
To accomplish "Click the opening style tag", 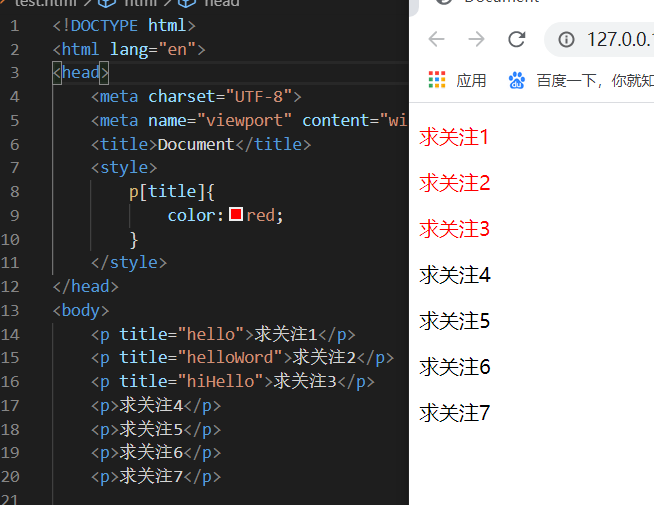I will click(124, 168).
